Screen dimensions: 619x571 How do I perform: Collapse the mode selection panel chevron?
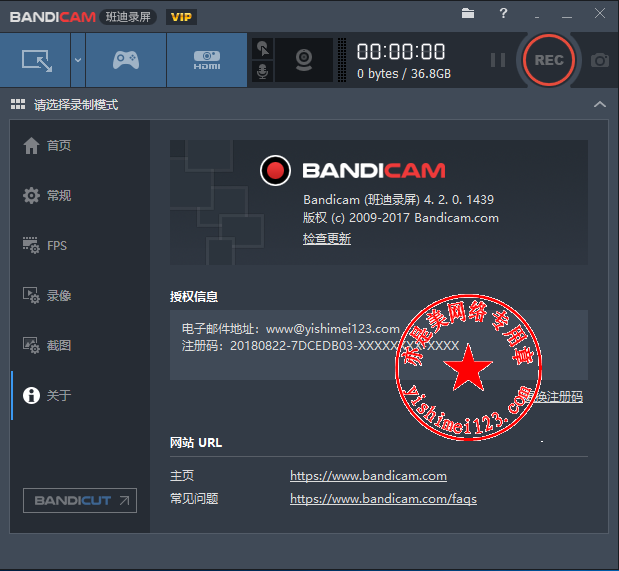[600, 104]
